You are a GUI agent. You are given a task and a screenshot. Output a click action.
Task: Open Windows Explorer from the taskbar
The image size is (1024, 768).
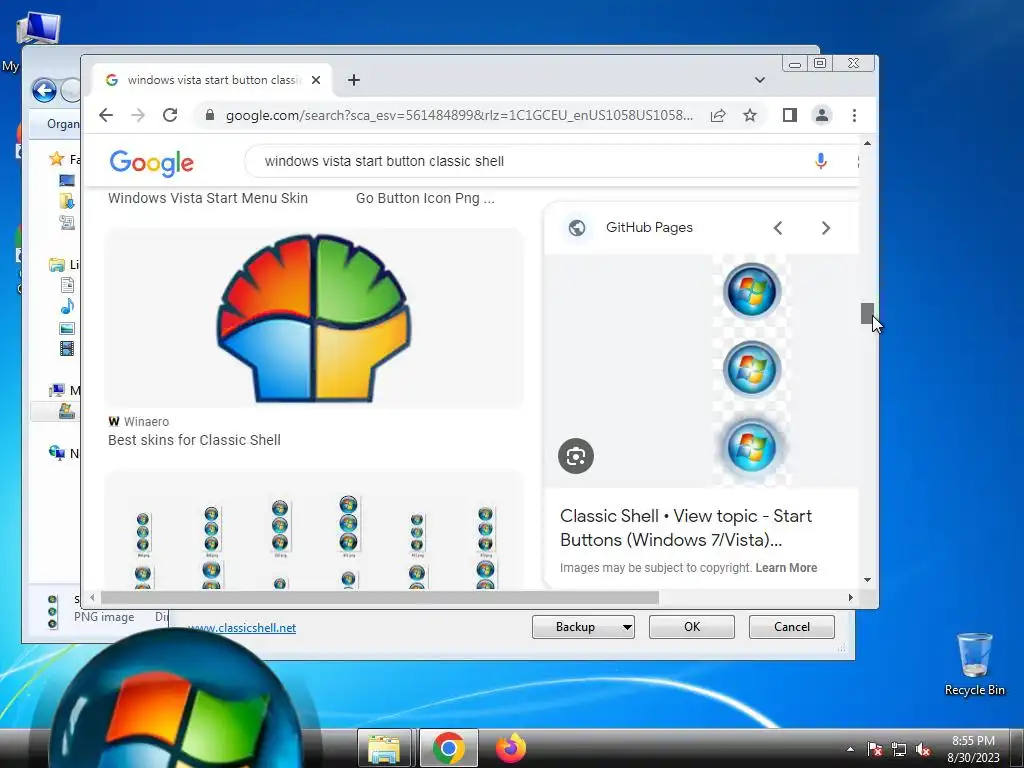tap(384, 748)
